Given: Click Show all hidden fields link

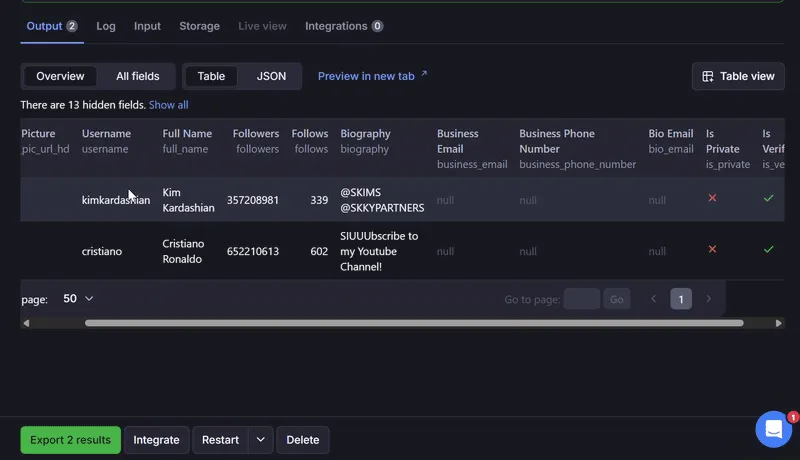Looking at the screenshot, I should (168, 105).
